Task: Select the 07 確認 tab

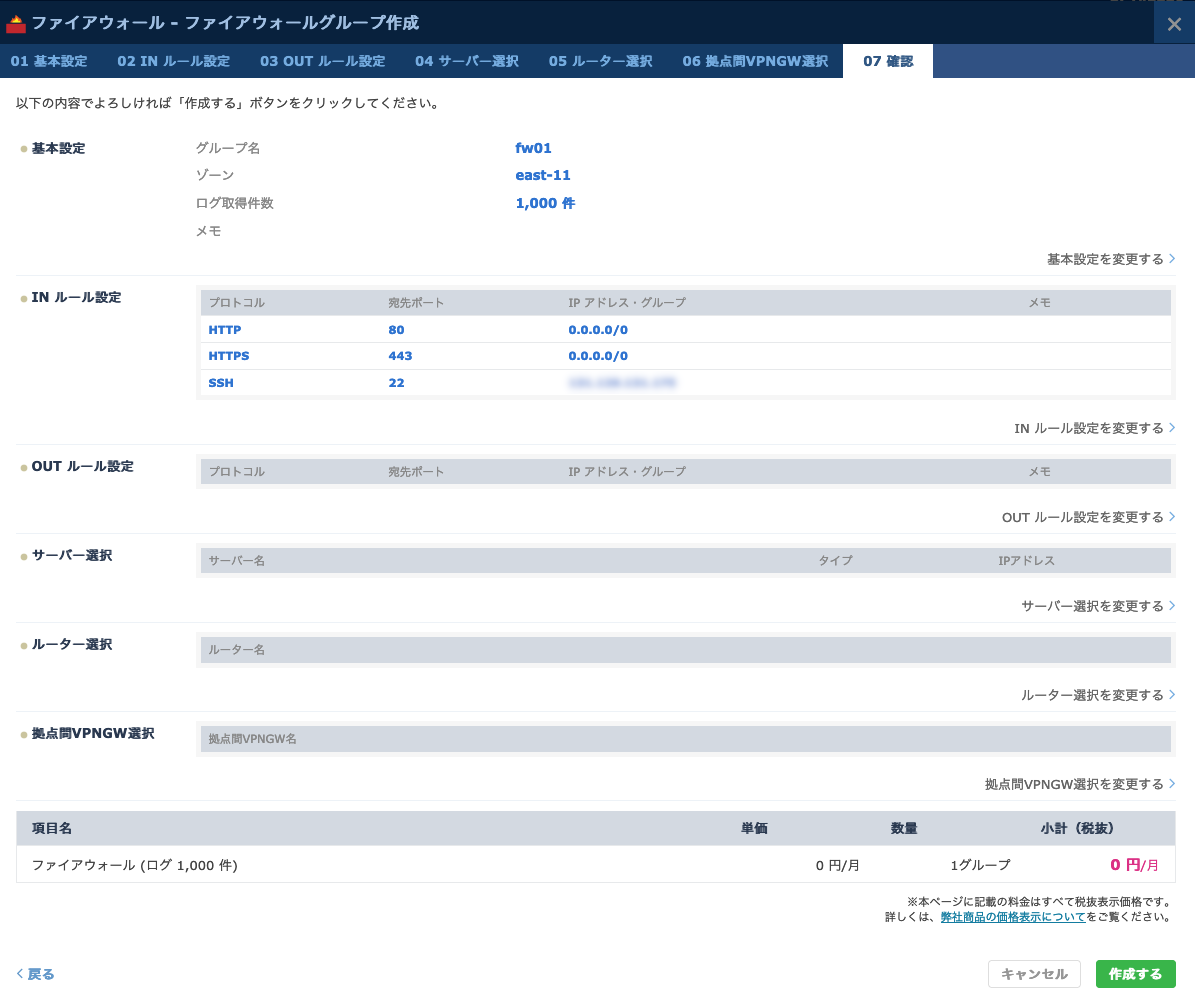Action: [888, 61]
